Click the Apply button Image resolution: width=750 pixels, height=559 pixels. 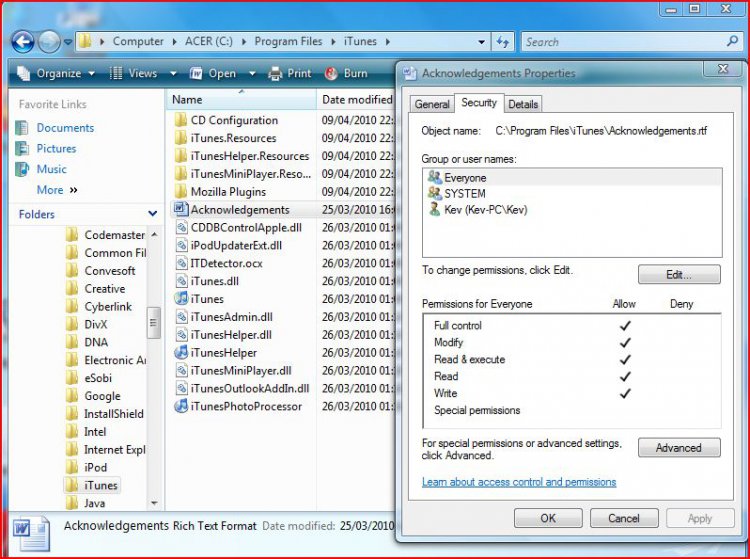700,518
